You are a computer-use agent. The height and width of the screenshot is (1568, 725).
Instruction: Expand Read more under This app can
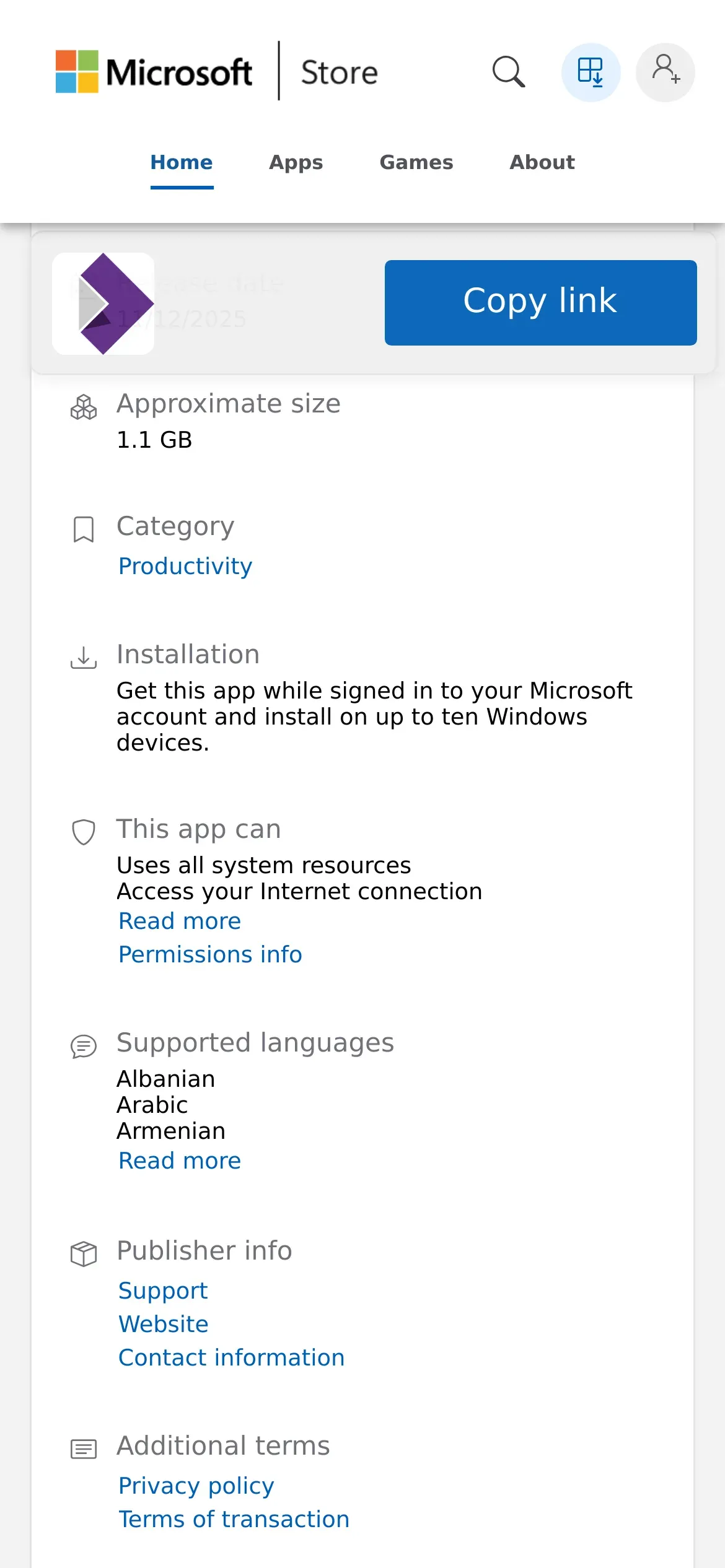[180, 921]
